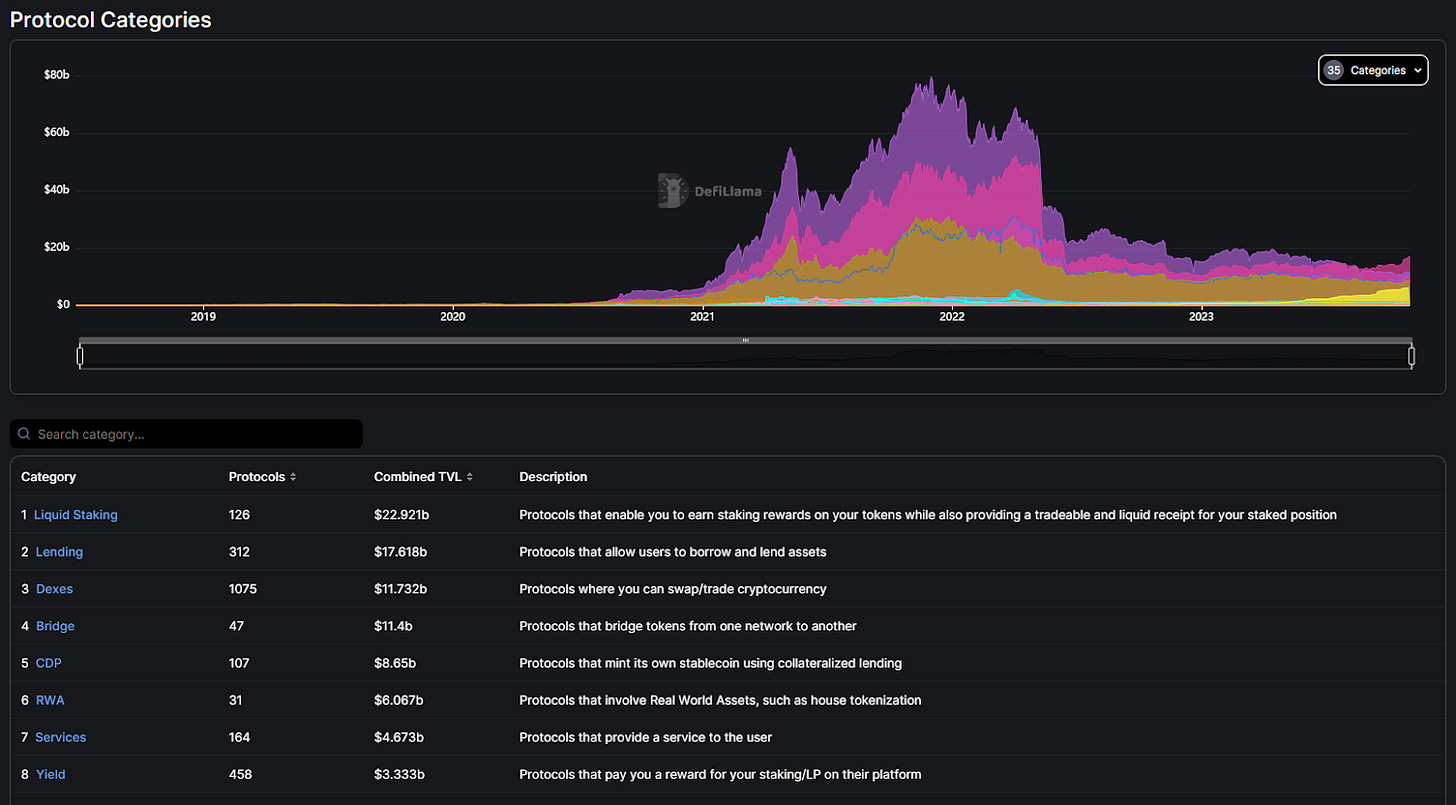Image resolution: width=1456 pixels, height=805 pixels.
Task: Click the 126 protocols count
Action: pos(239,515)
